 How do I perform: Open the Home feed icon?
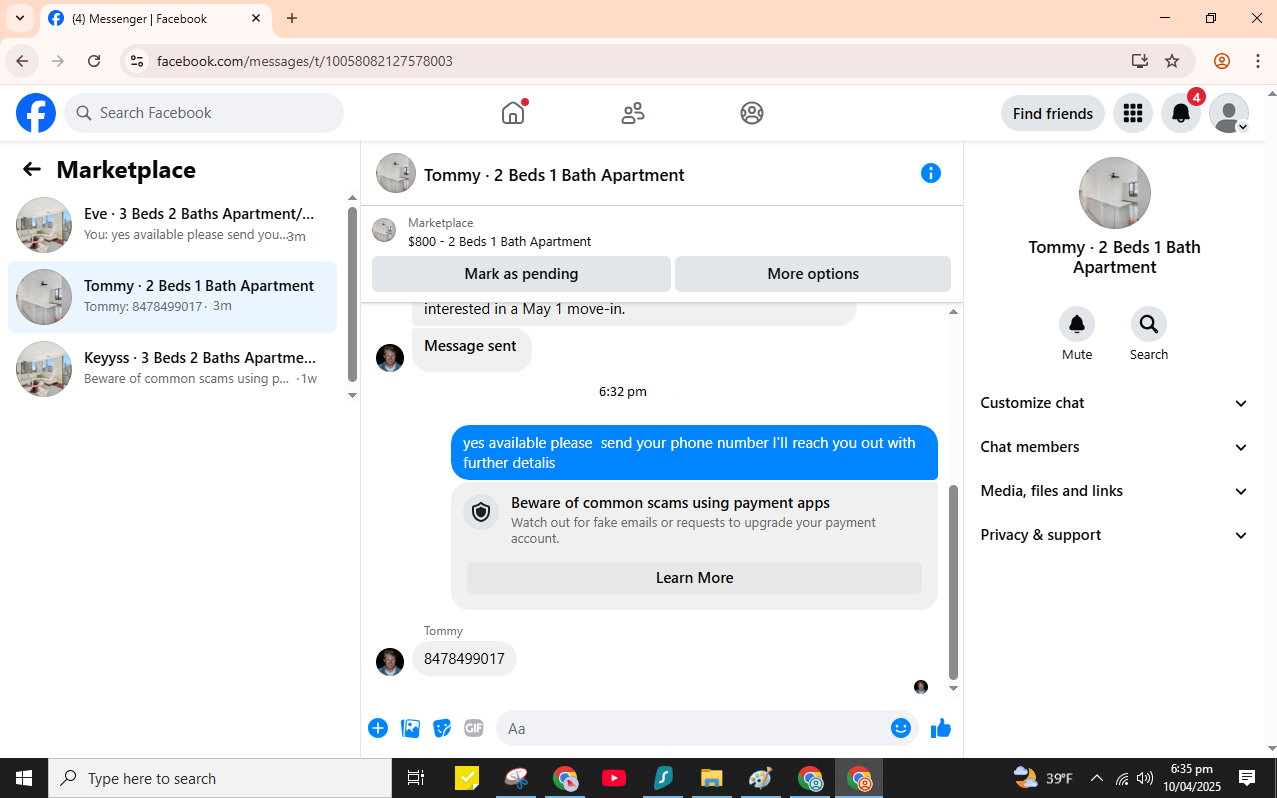(513, 113)
